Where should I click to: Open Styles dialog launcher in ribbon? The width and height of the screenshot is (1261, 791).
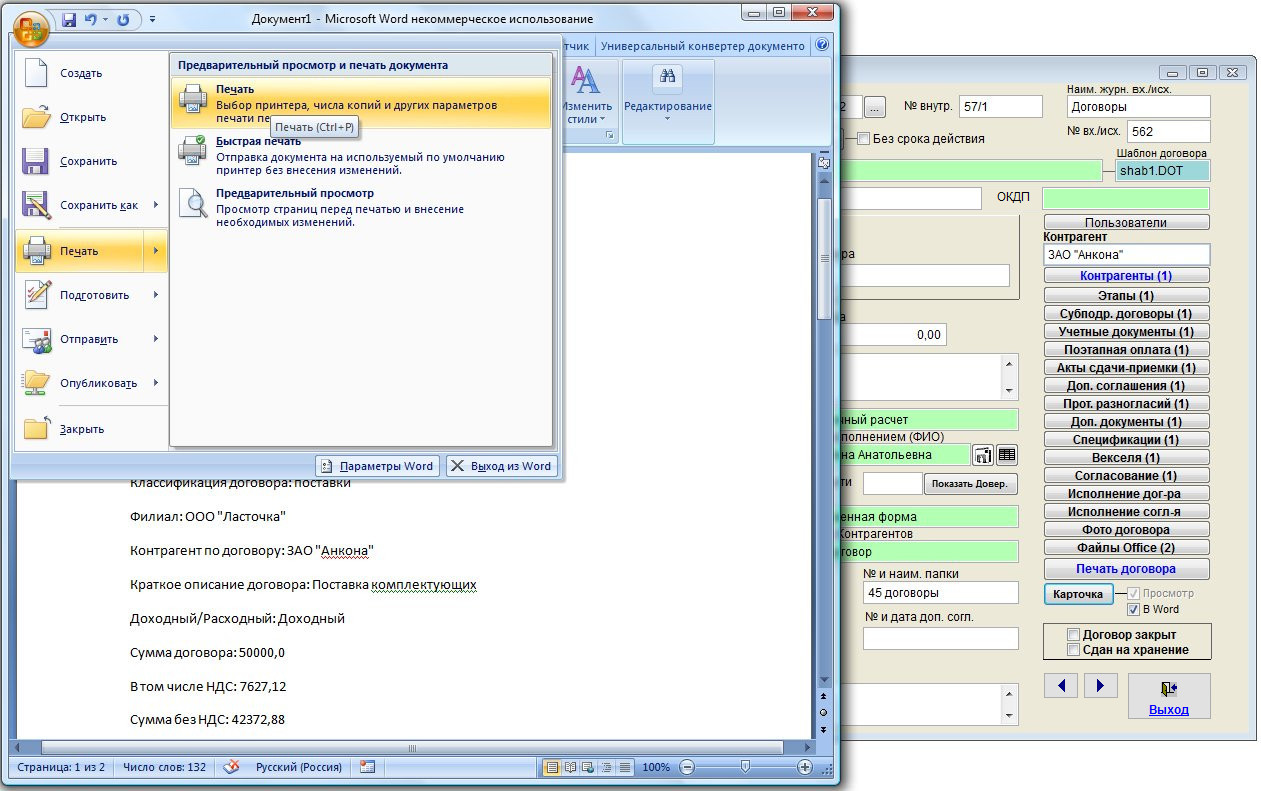pyautogui.click(x=610, y=134)
